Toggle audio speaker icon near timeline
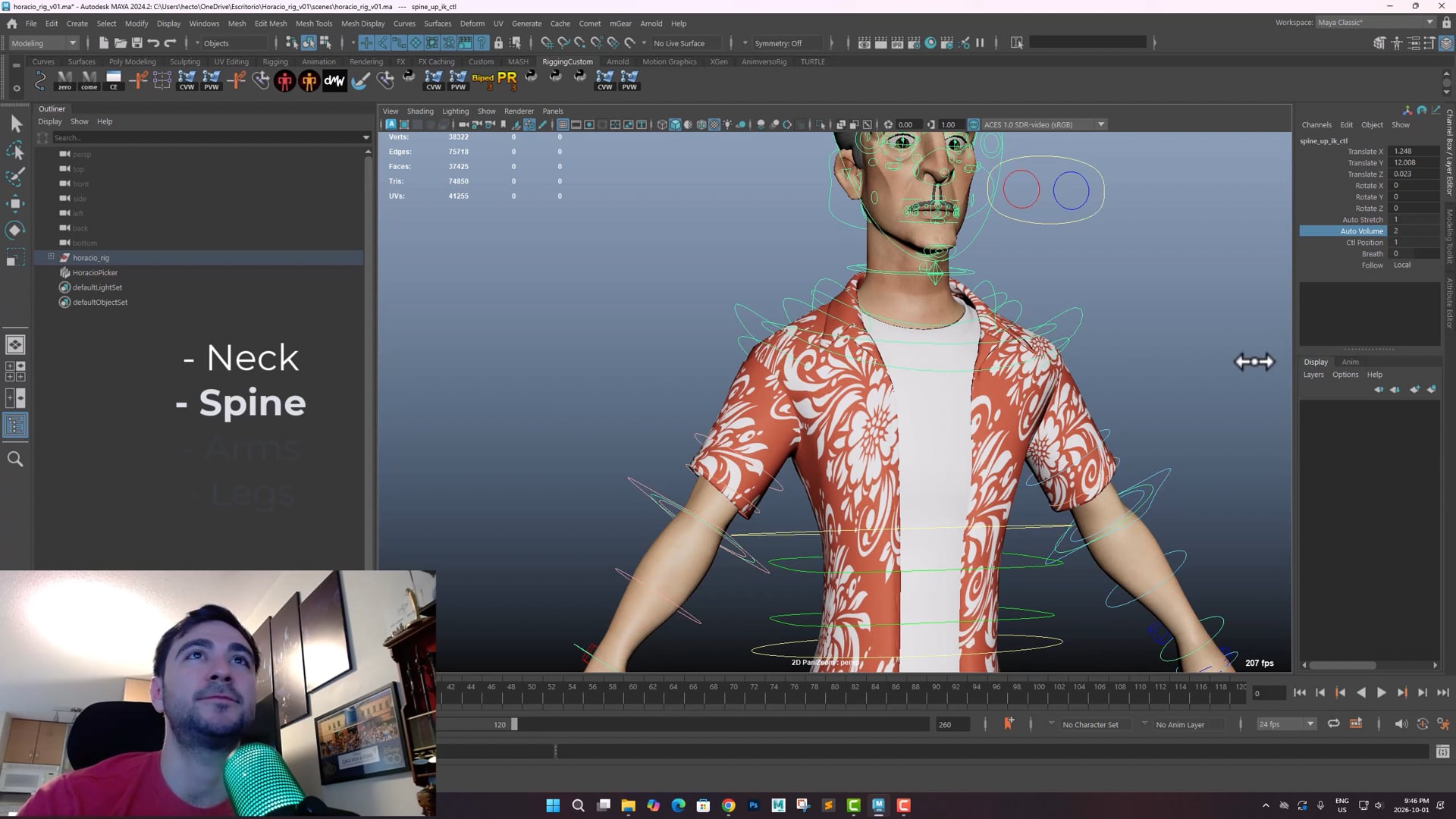The width and height of the screenshot is (1456, 819). 1401,724
